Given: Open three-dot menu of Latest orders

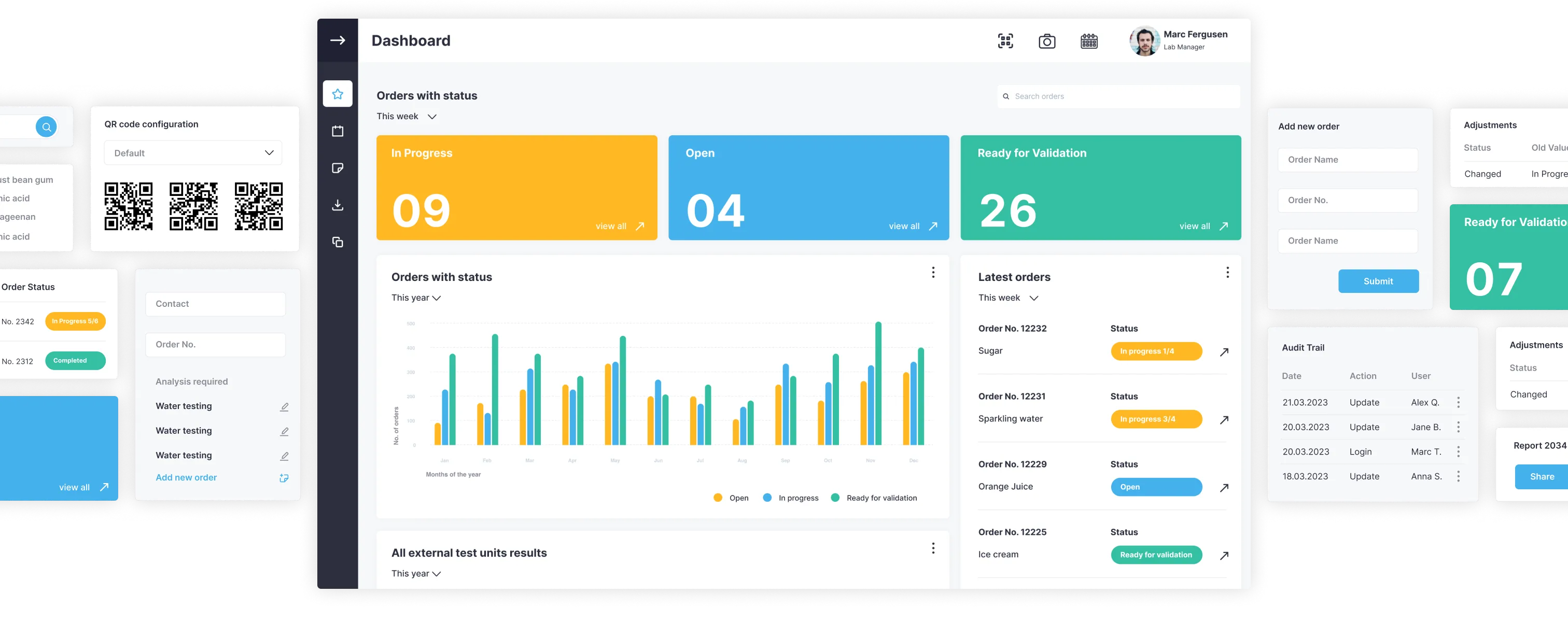Looking at the screenshot, I should [1227, 273].
